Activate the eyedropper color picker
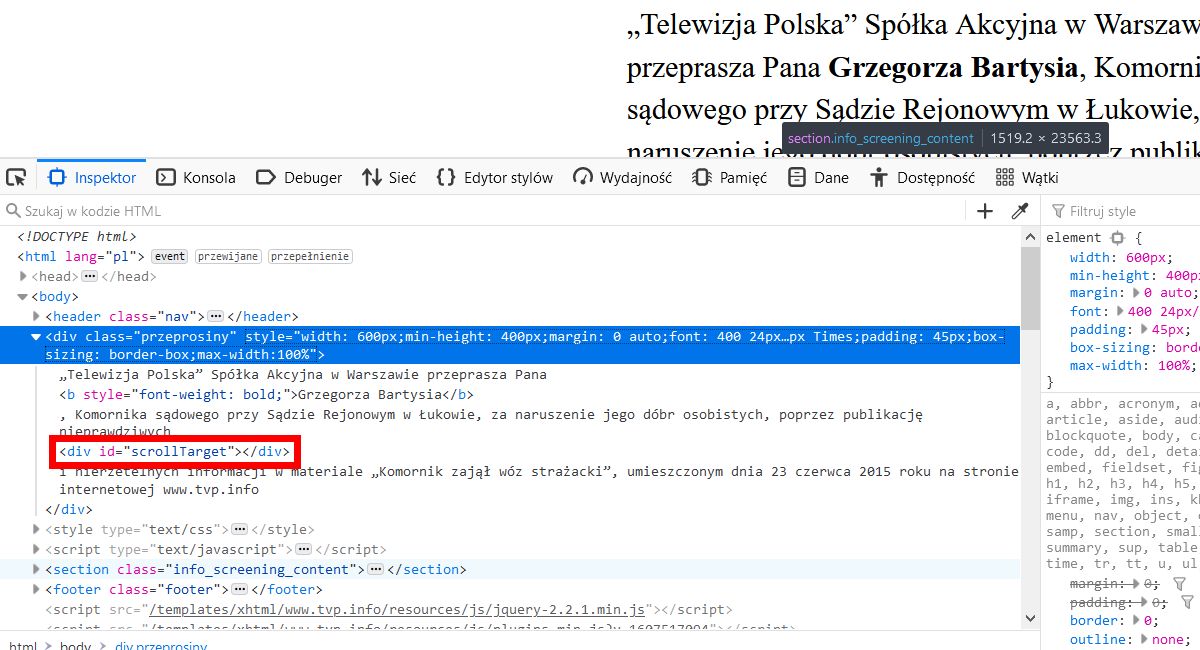 click(x=1021, y=211)
